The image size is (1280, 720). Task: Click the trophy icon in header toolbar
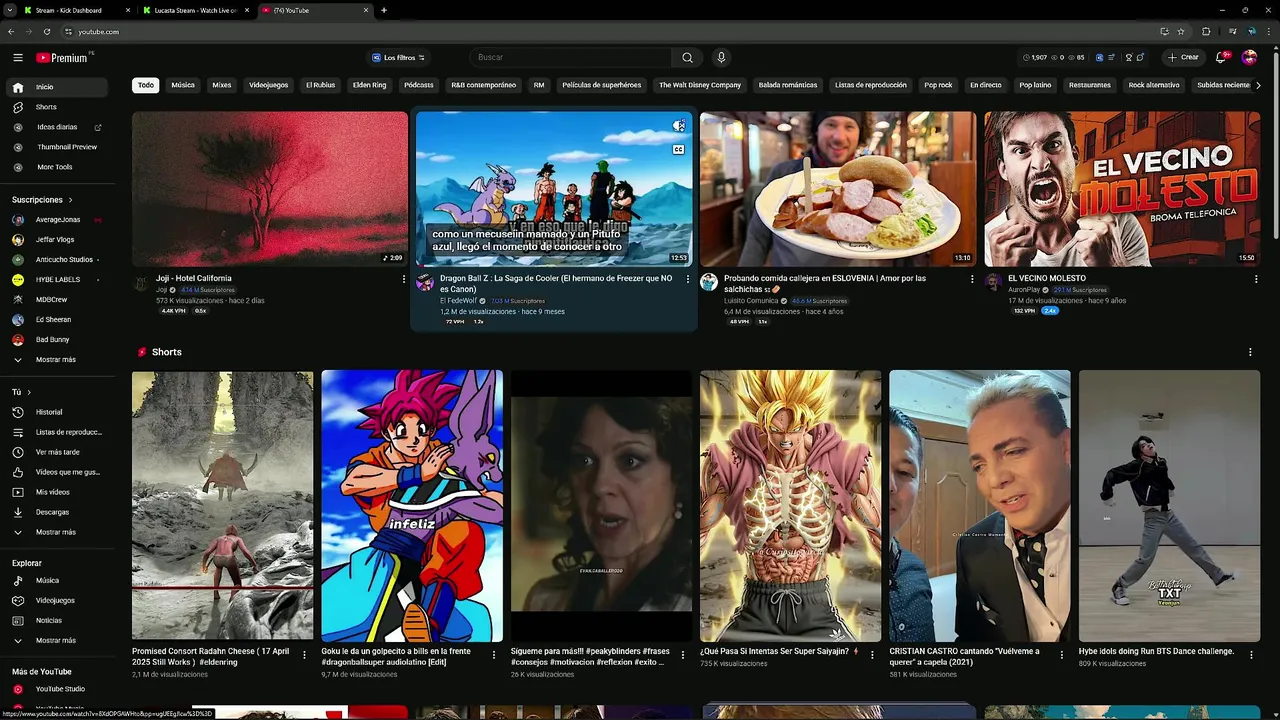[x=1128, y=57]
